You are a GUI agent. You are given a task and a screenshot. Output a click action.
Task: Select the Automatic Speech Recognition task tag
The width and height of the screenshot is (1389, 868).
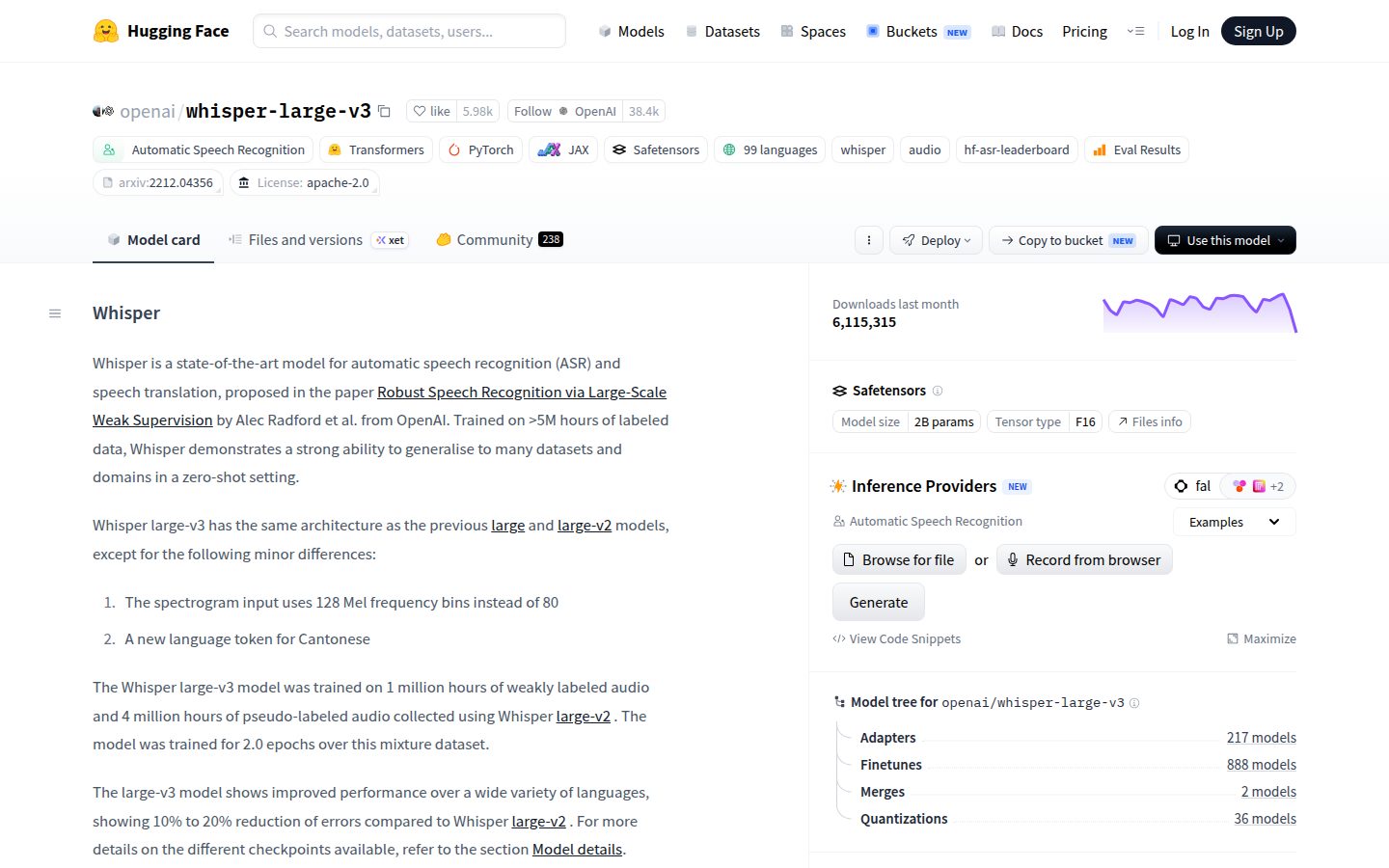(x=204, y=149)
